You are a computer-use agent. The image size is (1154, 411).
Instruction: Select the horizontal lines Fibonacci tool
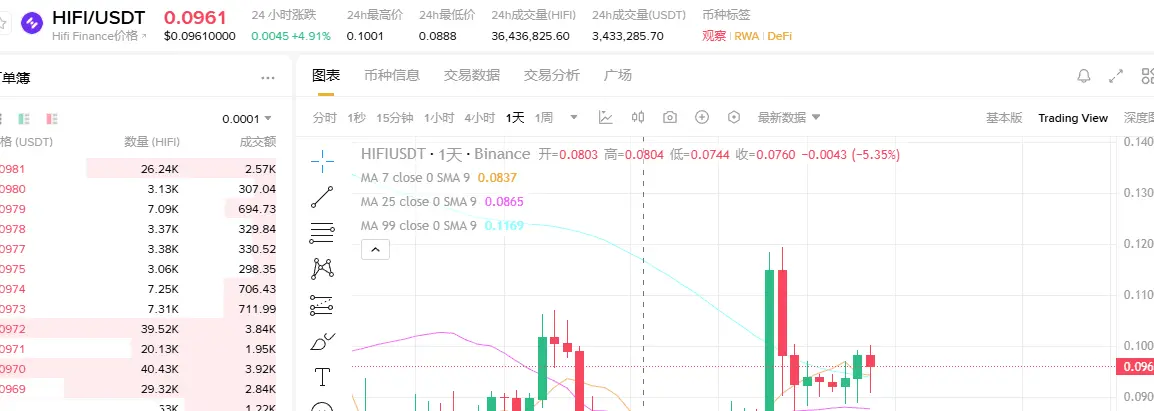point(322,233)
